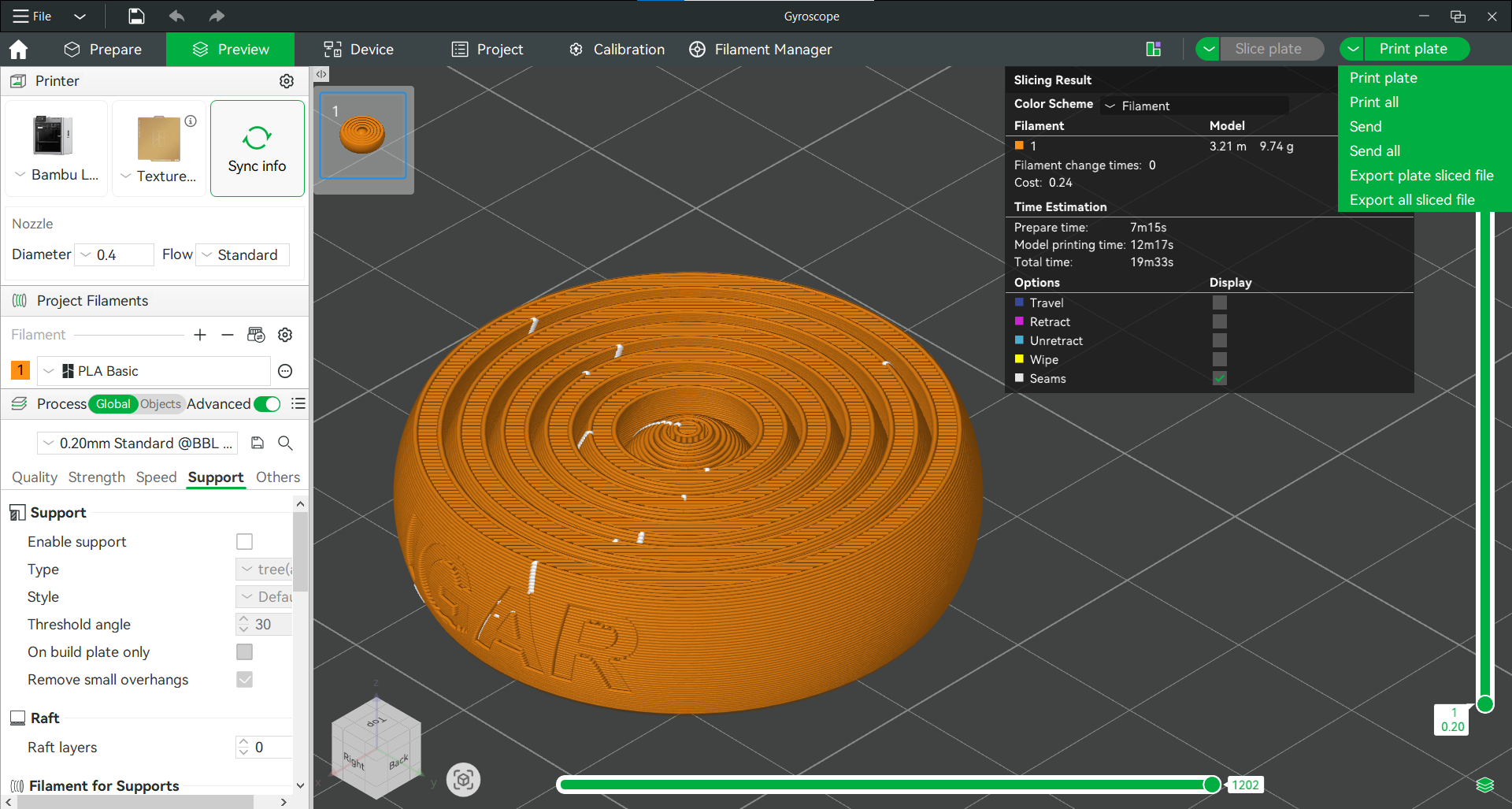Switch to the Device tab

[358, 50]
